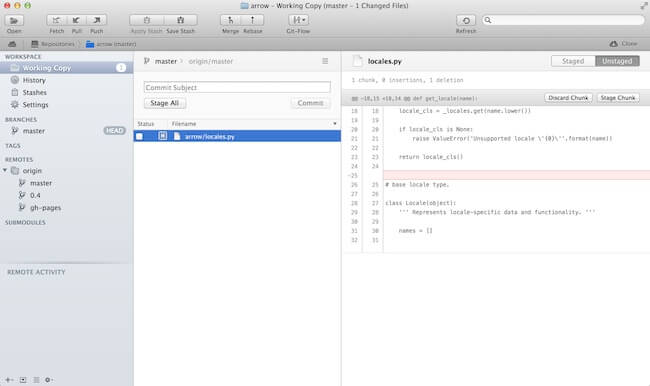Click the Submodules section header
The width and height of the screenshot is (650, 386).
(x=25, y=223)
